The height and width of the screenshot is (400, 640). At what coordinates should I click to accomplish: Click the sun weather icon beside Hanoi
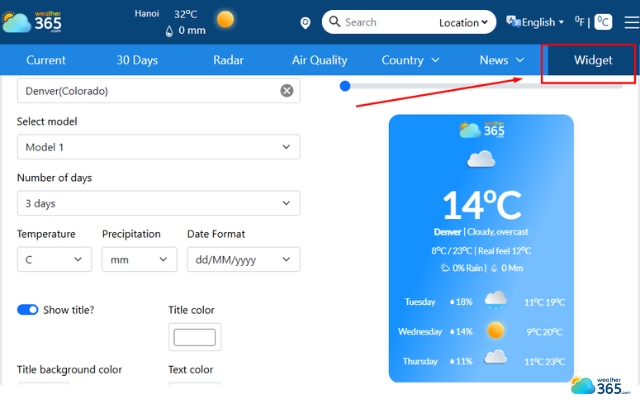coord(225,19)
